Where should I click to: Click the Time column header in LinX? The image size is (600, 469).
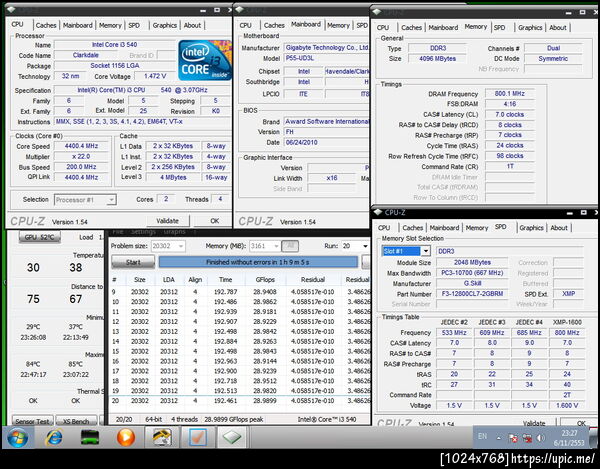[x=225, y=280]
